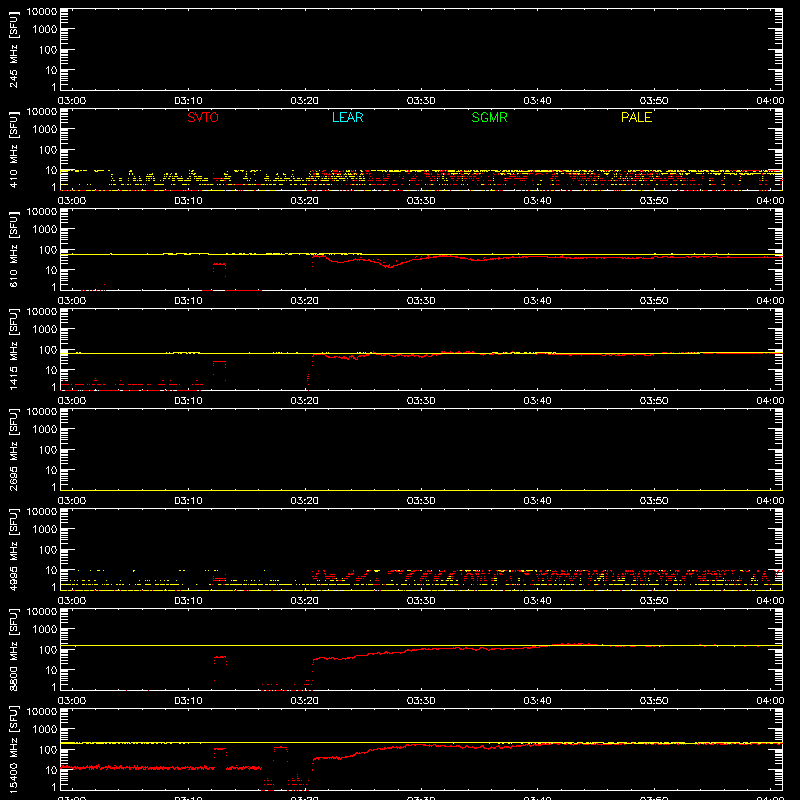The width and height of the screenshot is (800, 800).
Task: Click the 1000 tick value on 410 MHz axis
Action: 45,130
